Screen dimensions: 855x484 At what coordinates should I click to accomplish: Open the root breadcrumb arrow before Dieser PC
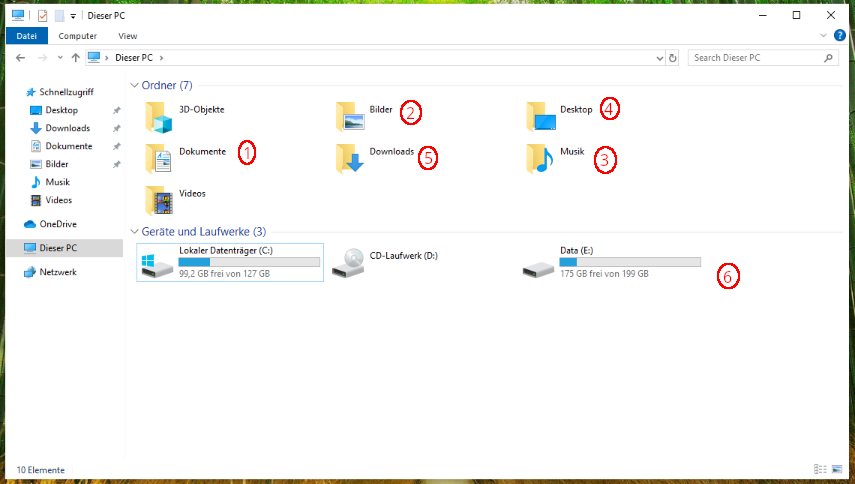click(x=106, y=58)
